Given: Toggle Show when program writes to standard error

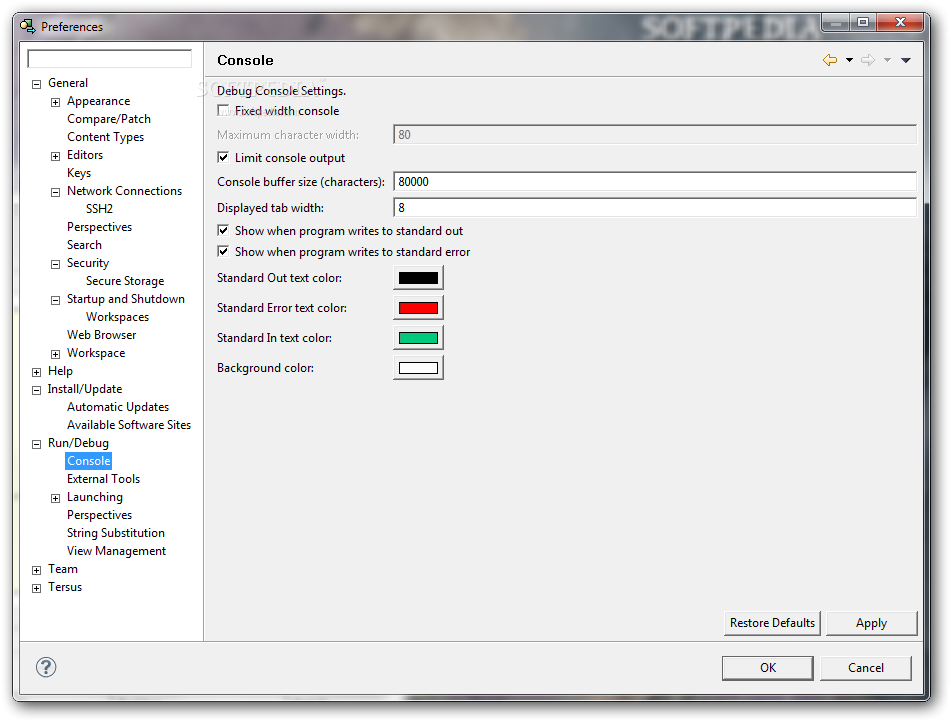Looking at the screenshot, I should pos(223,252).
